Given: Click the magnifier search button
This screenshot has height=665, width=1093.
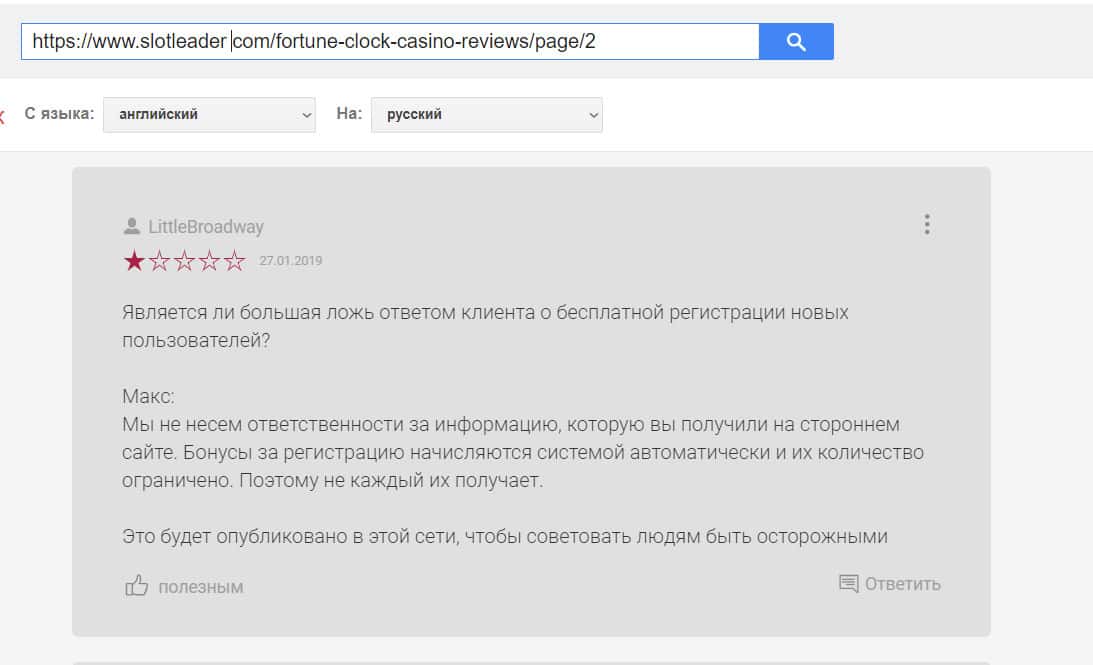Looking at the screenshot, I should click(796, 42).
